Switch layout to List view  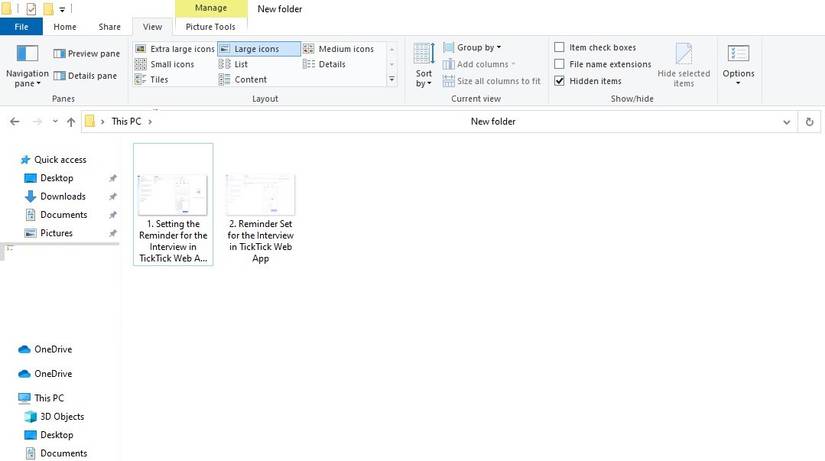click(x=233, y=64)
